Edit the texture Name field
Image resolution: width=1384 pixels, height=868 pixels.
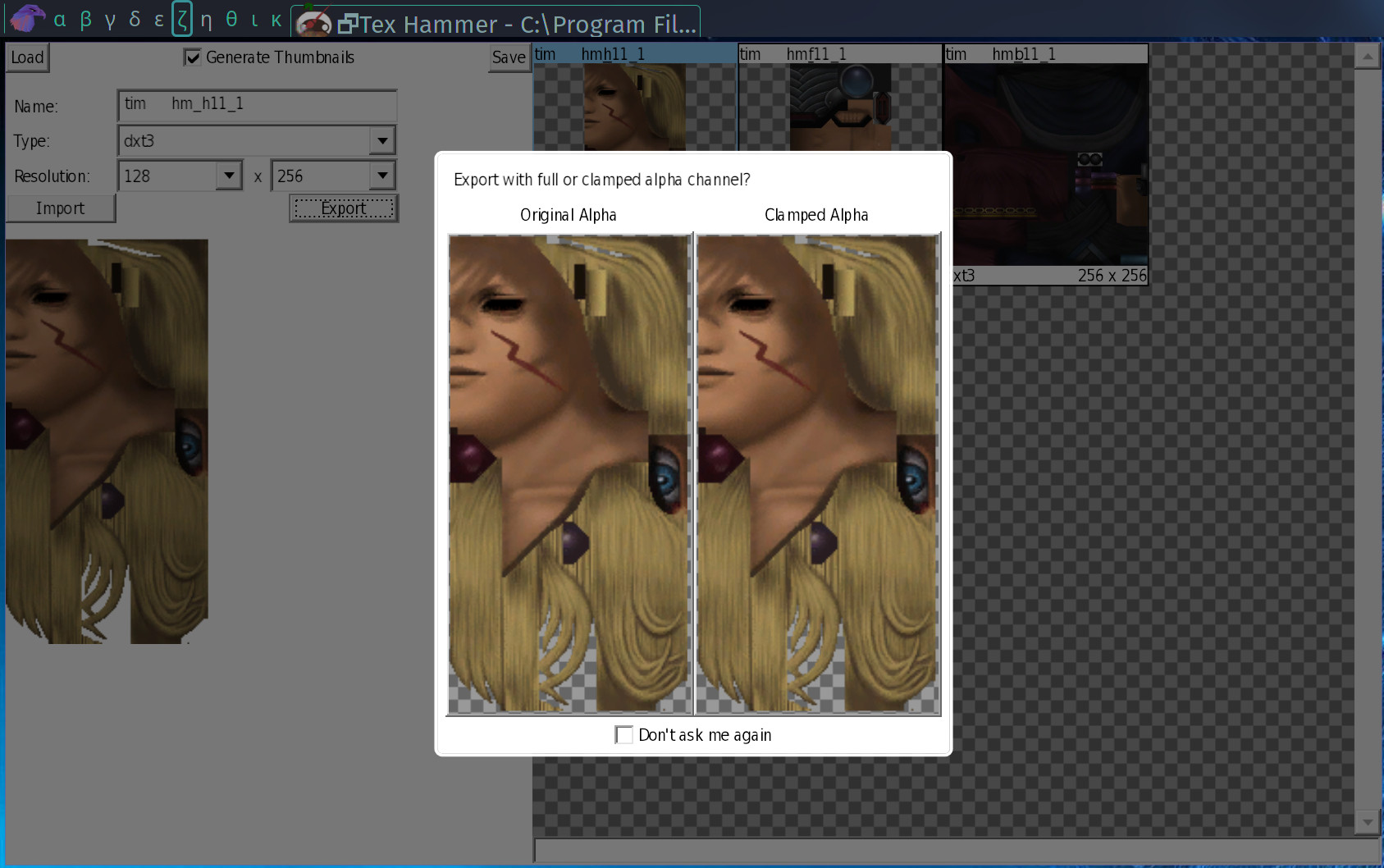tap(257, 105)
